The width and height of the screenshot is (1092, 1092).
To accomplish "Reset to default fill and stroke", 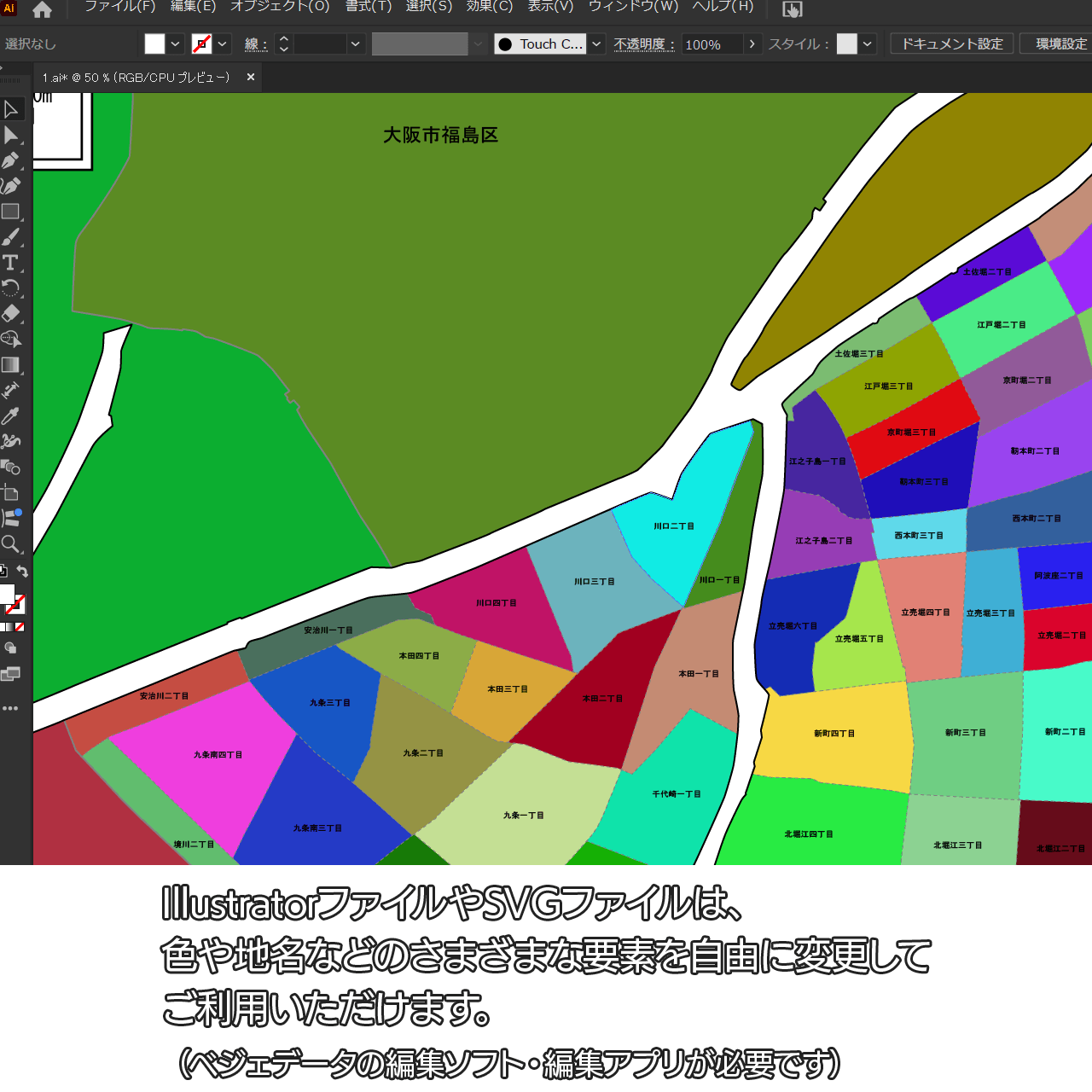I will [3, 572].
